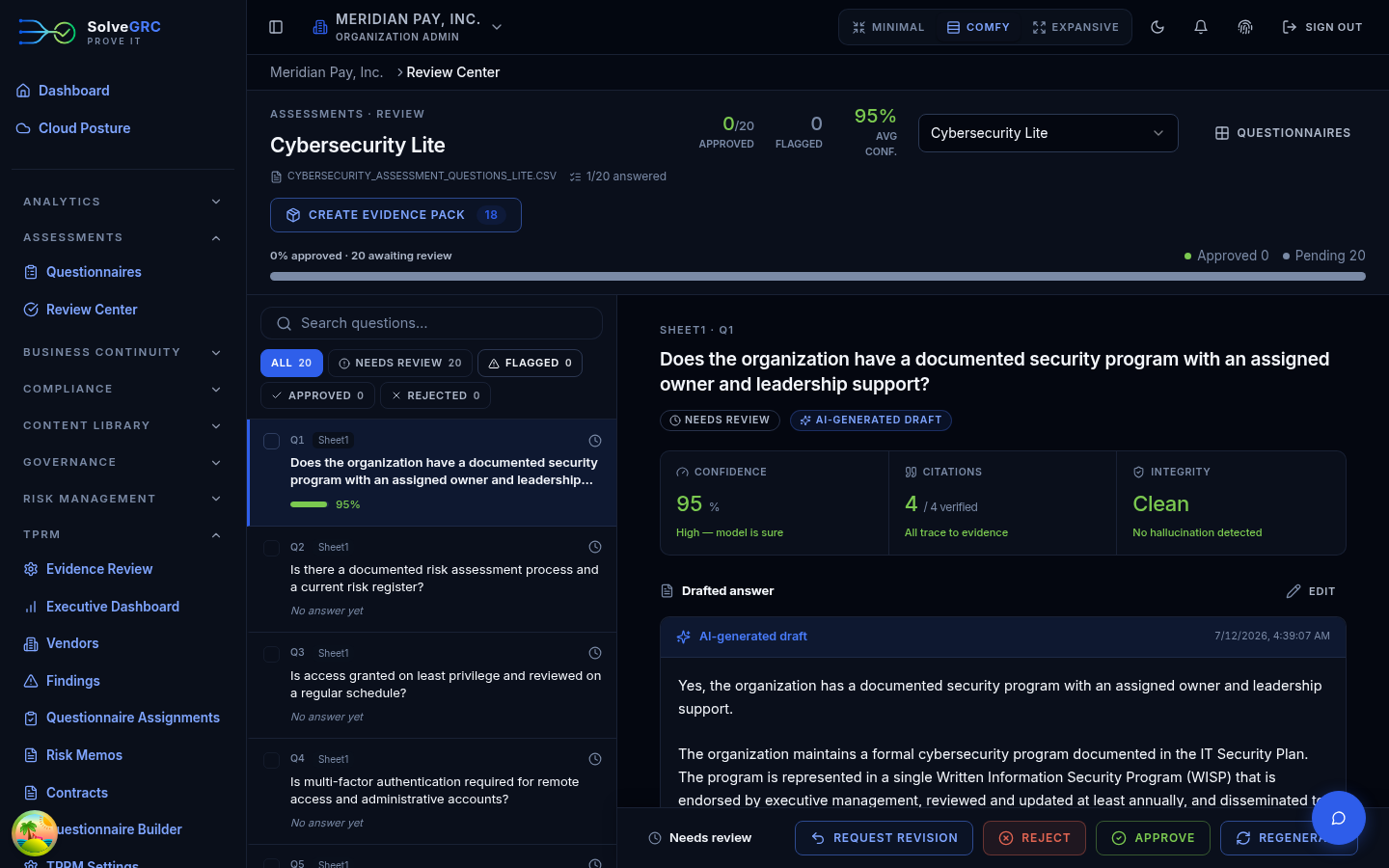The image size is (1389, 868).
Task: Reject the drafted answer
Action: 1034,838
